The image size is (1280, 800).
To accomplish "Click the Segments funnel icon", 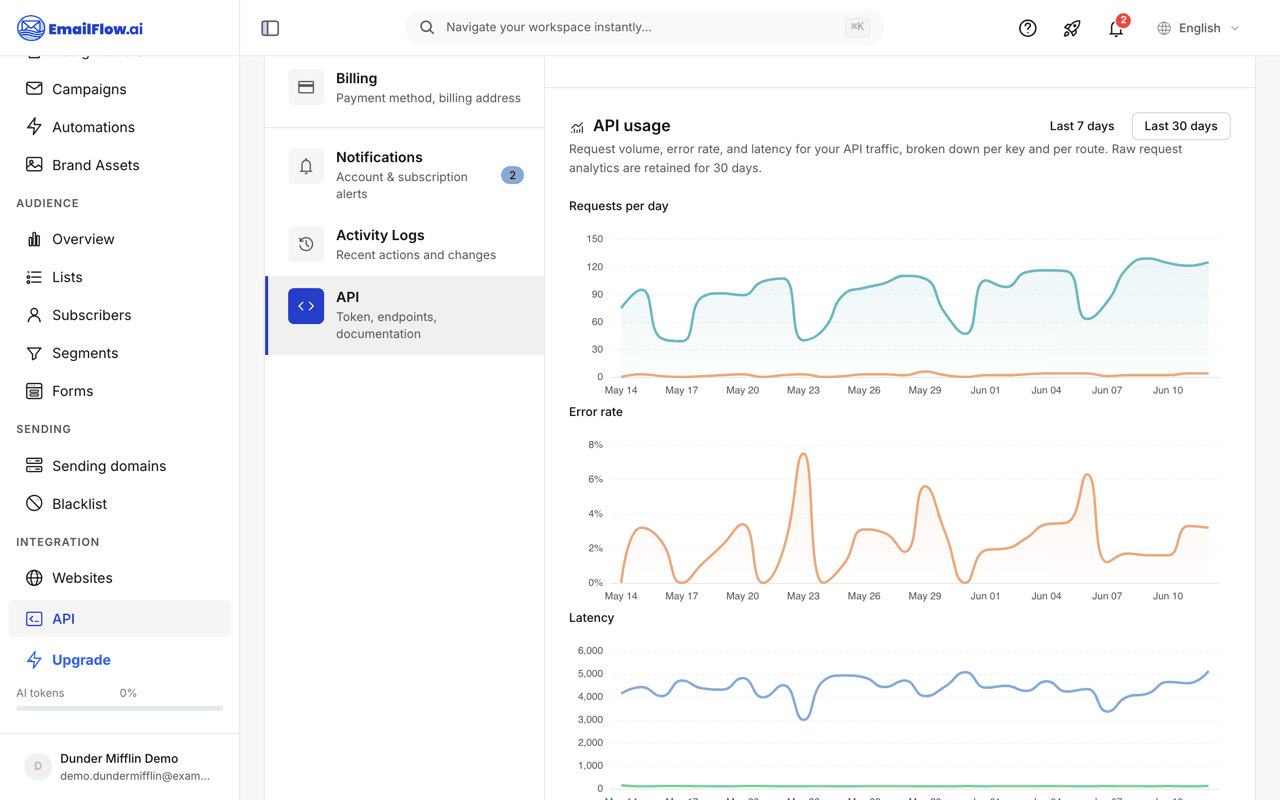I will tap(34, 353).
